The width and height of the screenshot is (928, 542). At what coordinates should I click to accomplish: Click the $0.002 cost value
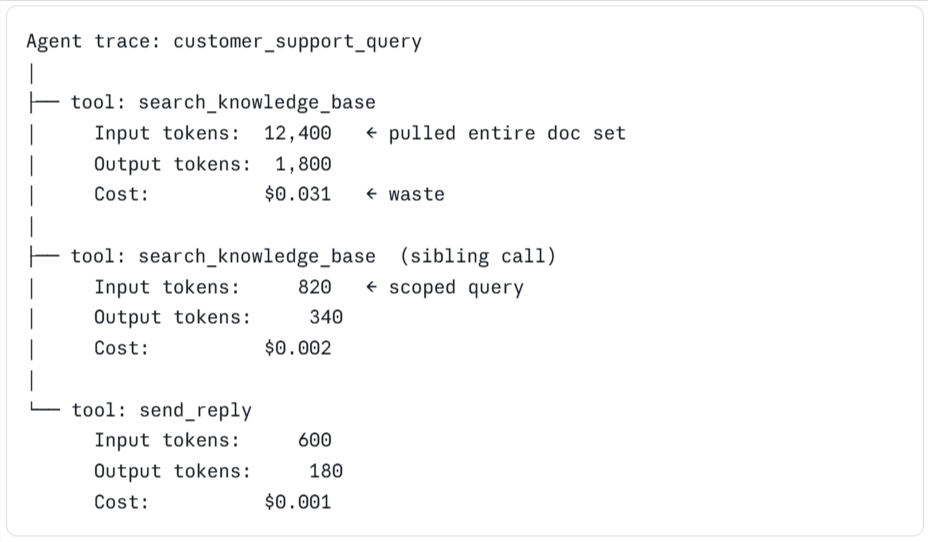(x=297, y=349)
